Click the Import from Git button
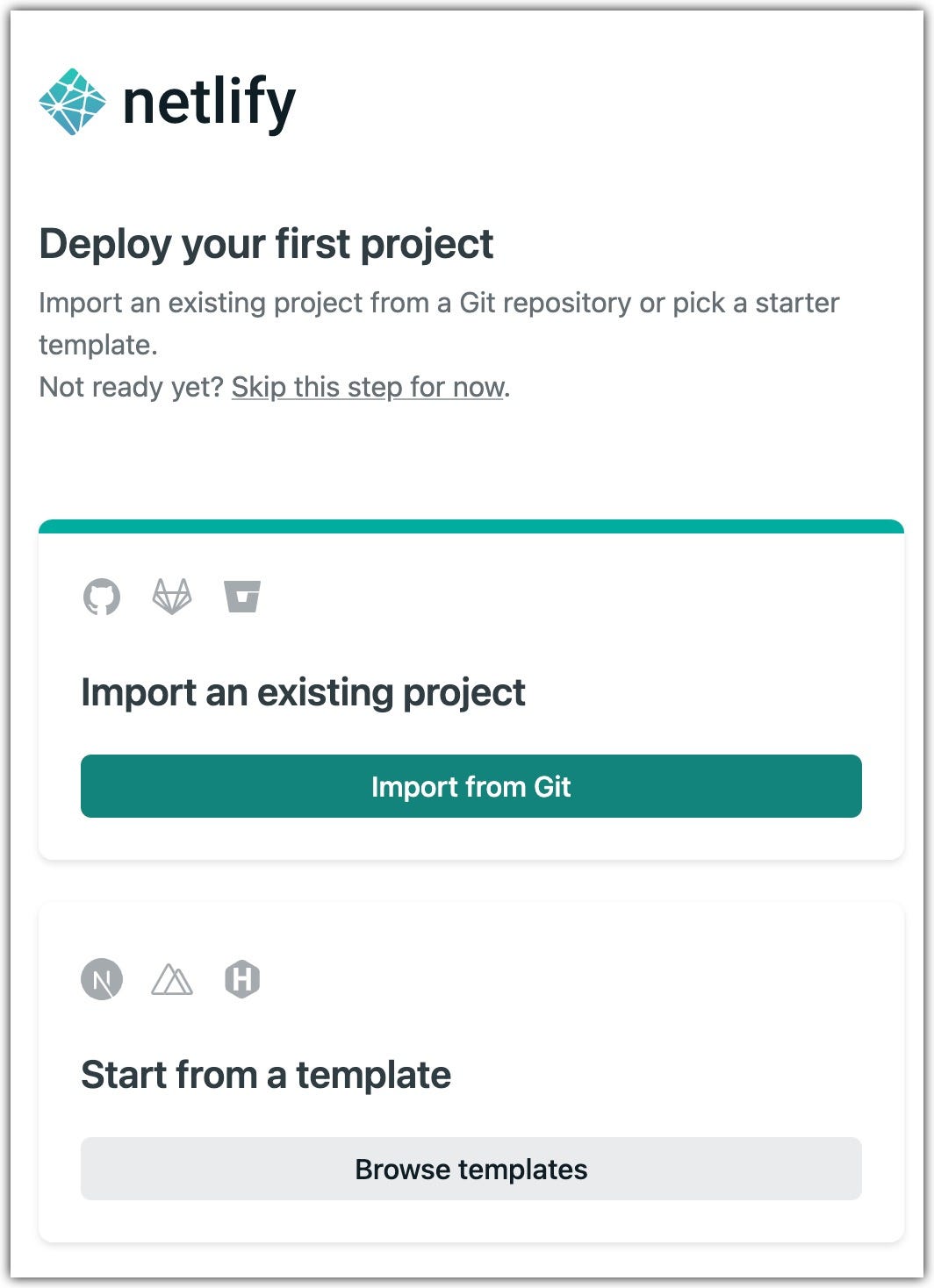The height and width of the screenshot is (1288, 934). [x=471, y=786]
